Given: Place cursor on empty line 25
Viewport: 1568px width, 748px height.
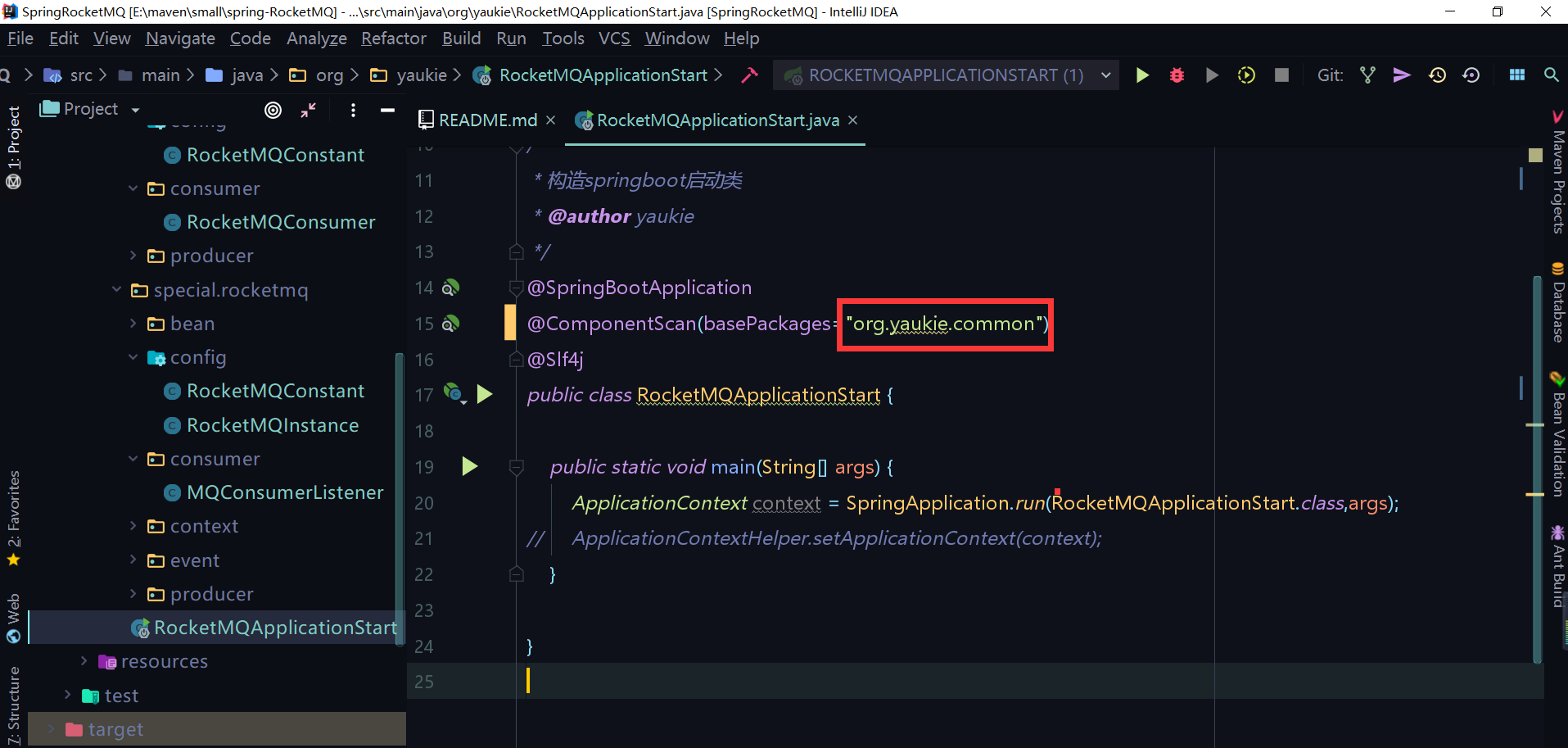Looking at the screenshot, I should pyautogui.click(x=974, y=681).
